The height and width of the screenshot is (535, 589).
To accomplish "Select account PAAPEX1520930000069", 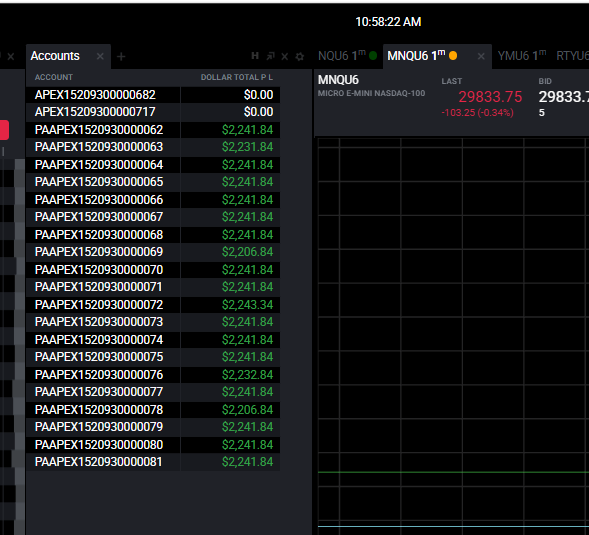I will pos(99,252).
